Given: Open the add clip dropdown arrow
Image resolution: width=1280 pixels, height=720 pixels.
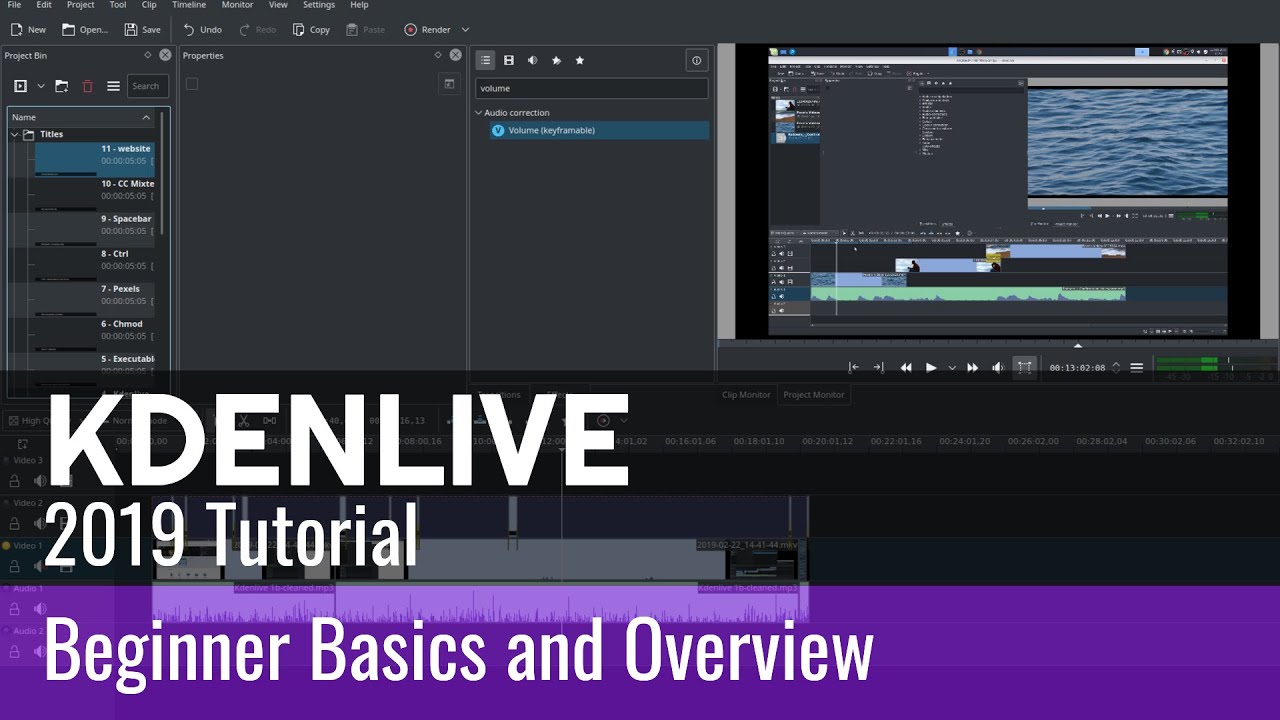Looking at the screenshot, I should [41, 86].
